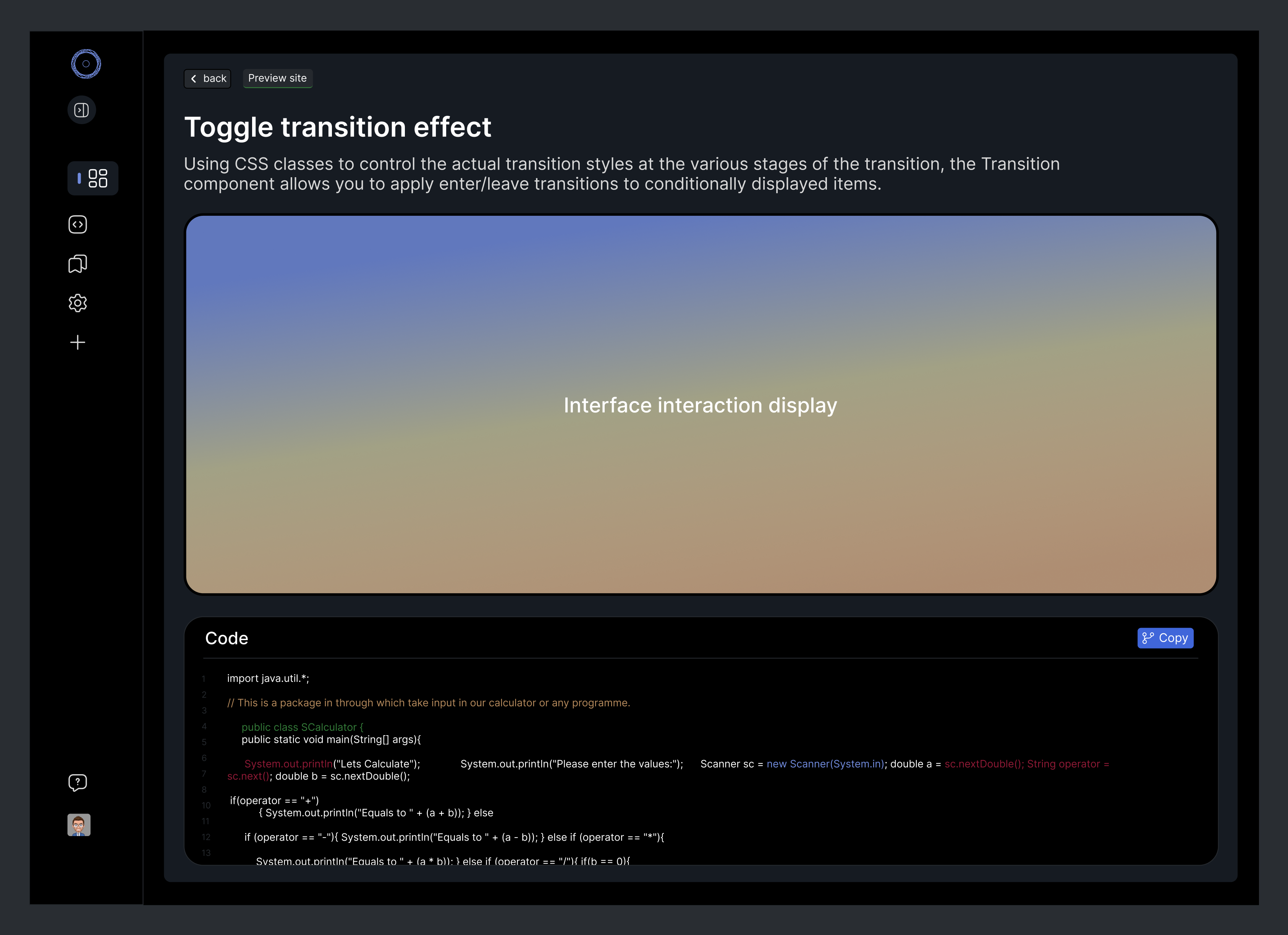Click the branch icon inside the Copy button
The width and height of the screenshot is (1288, 935).
(1148, 637)
